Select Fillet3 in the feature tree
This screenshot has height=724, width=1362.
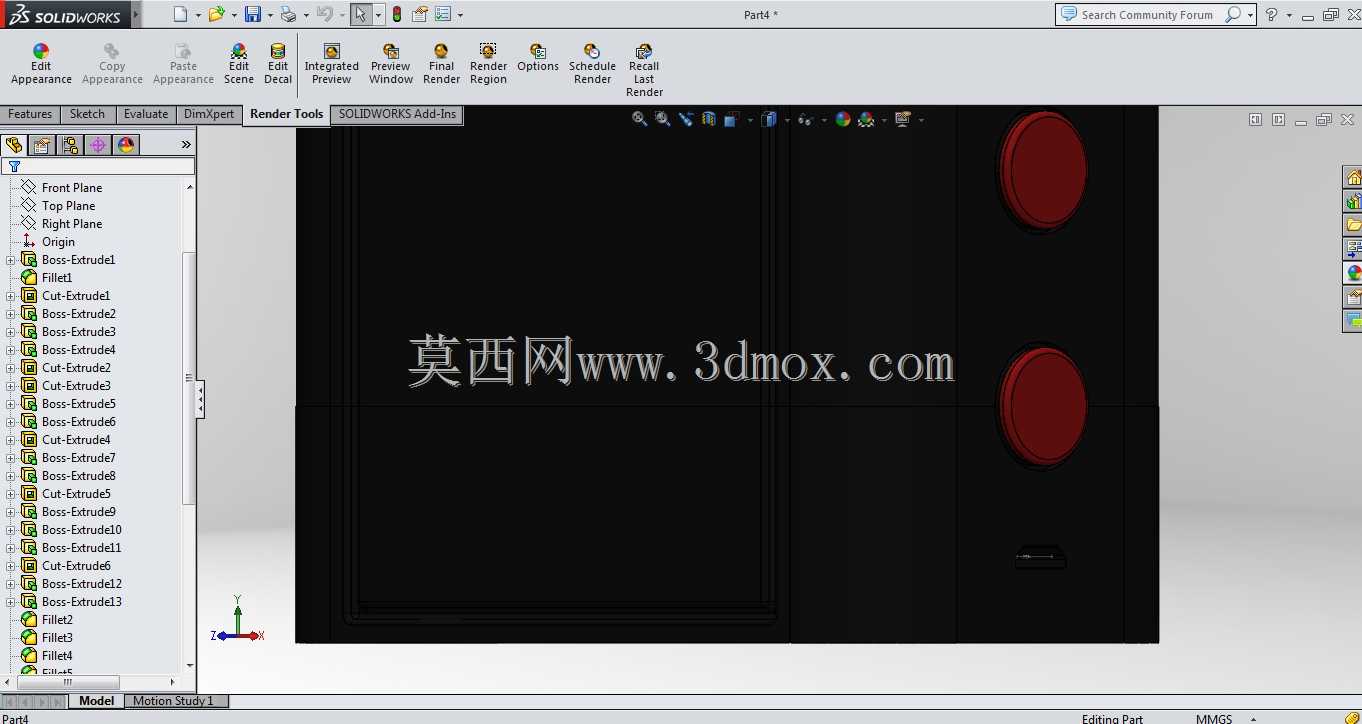click(57, 638)
